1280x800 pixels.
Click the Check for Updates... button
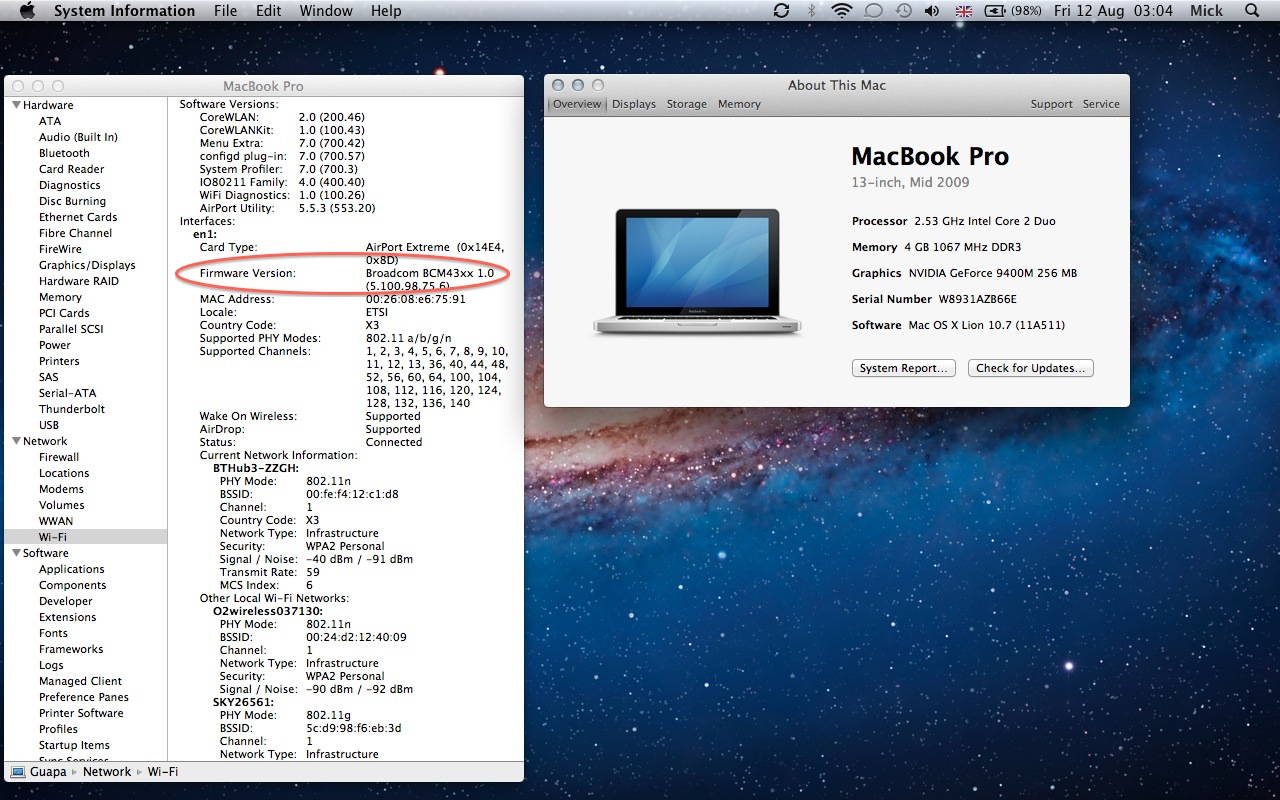[1031, 368]
